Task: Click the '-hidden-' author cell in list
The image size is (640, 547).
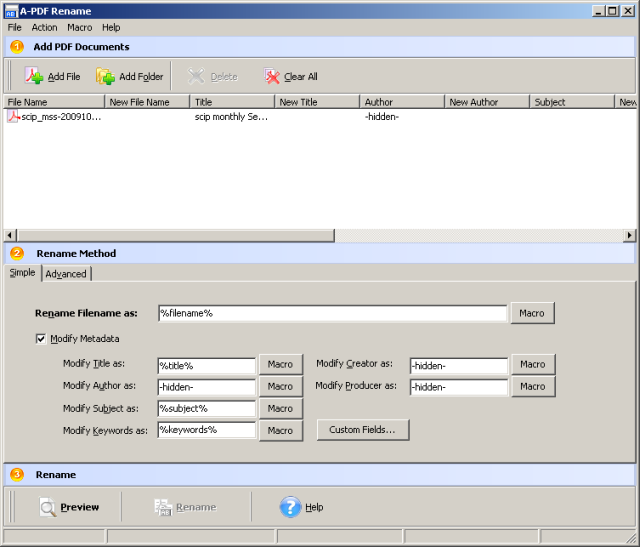Action: tap(382, 117)
